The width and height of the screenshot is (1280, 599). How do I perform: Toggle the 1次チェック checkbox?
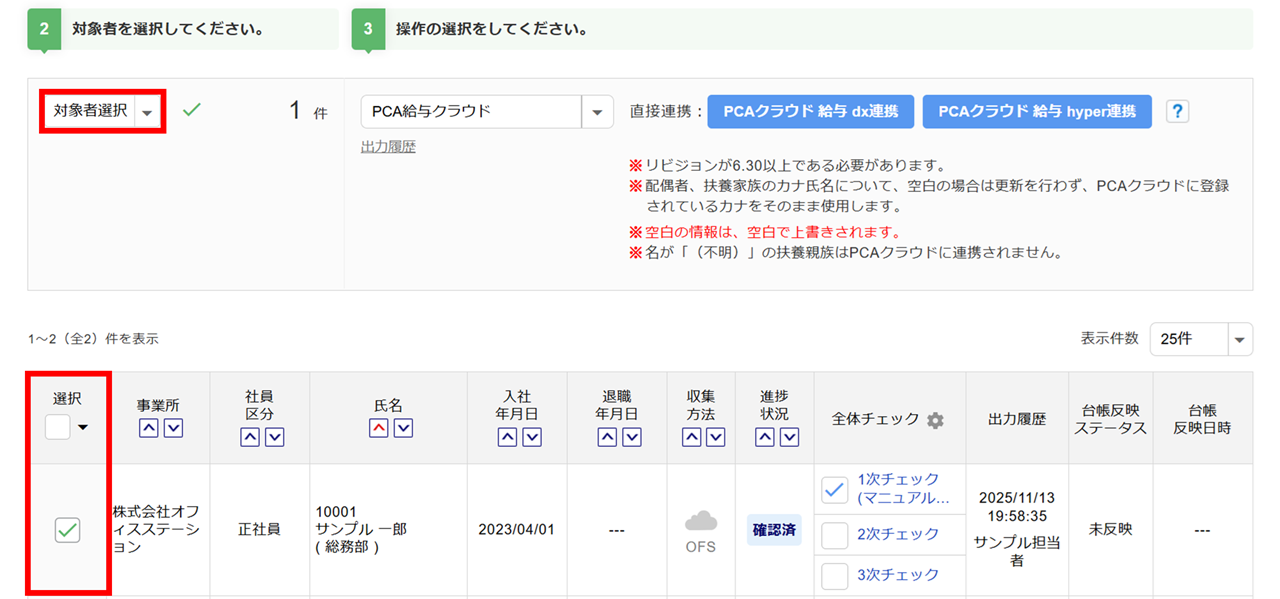834,489
